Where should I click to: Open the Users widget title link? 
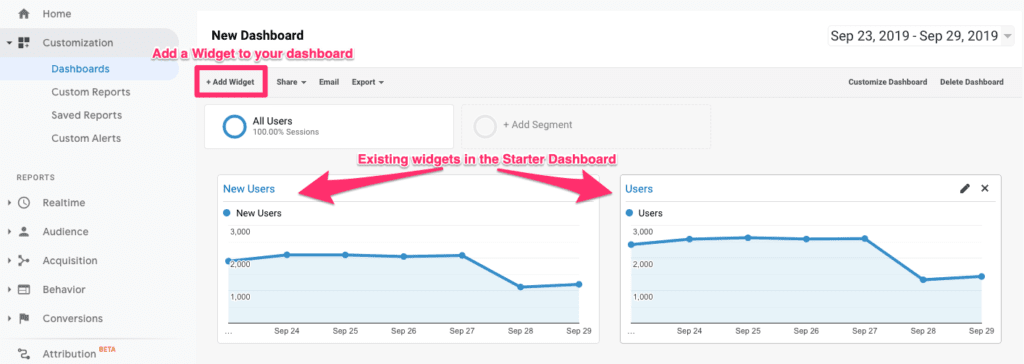[x=639, y=189]
